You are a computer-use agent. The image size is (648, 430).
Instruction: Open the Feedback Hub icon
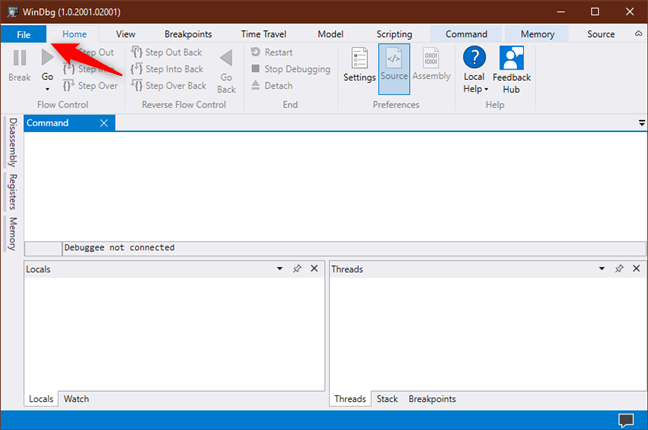tap(511, 58)
